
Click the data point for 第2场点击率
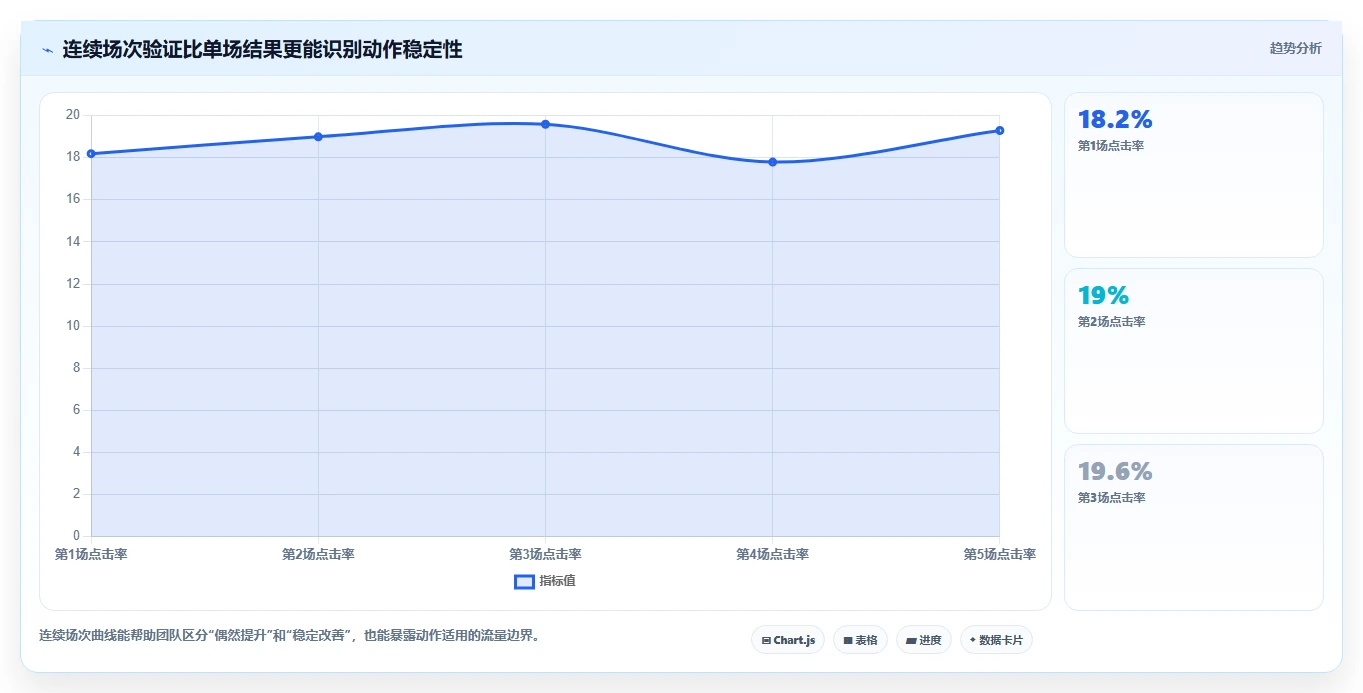coord(318,136)
